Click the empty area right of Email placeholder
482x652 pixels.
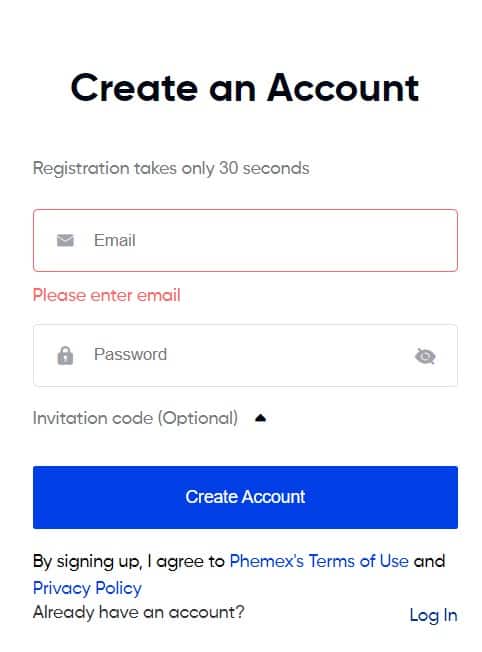[x=295, y=240]
